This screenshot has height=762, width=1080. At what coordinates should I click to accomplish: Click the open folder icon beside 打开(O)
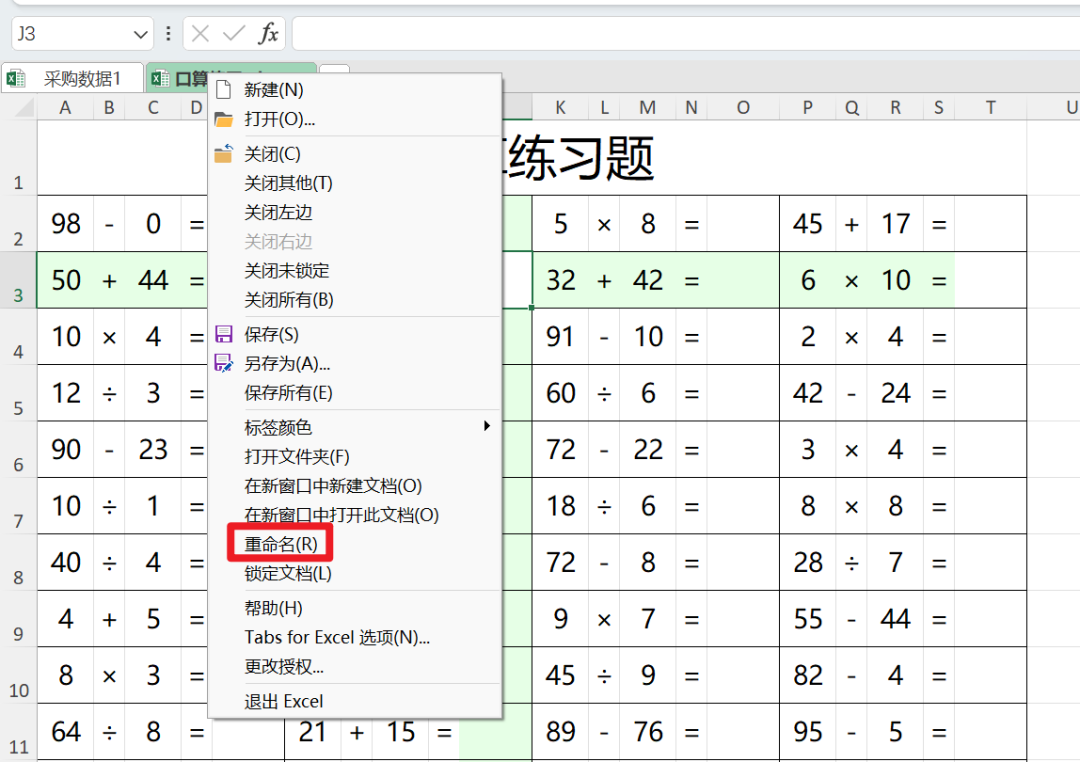(223, 119)
